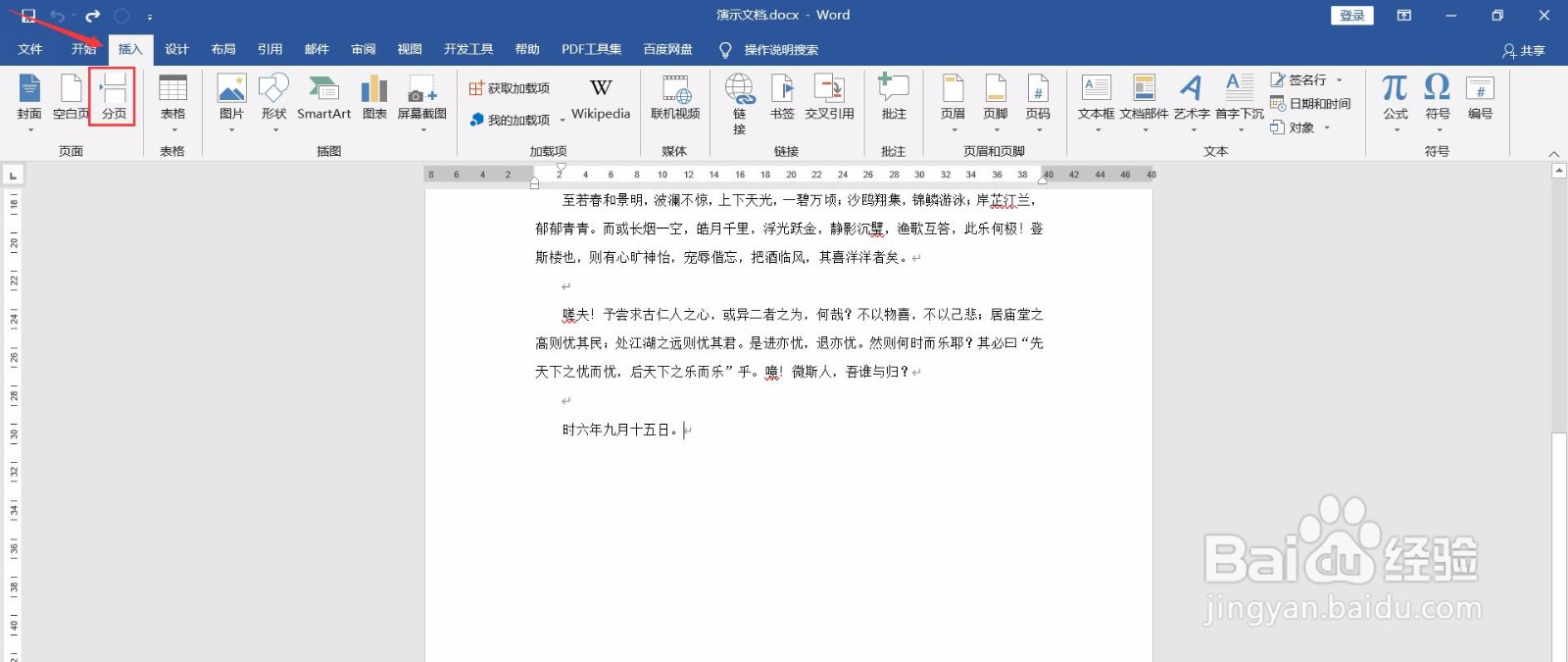Open the Shapes (形状) gallery

pos(273,101)
